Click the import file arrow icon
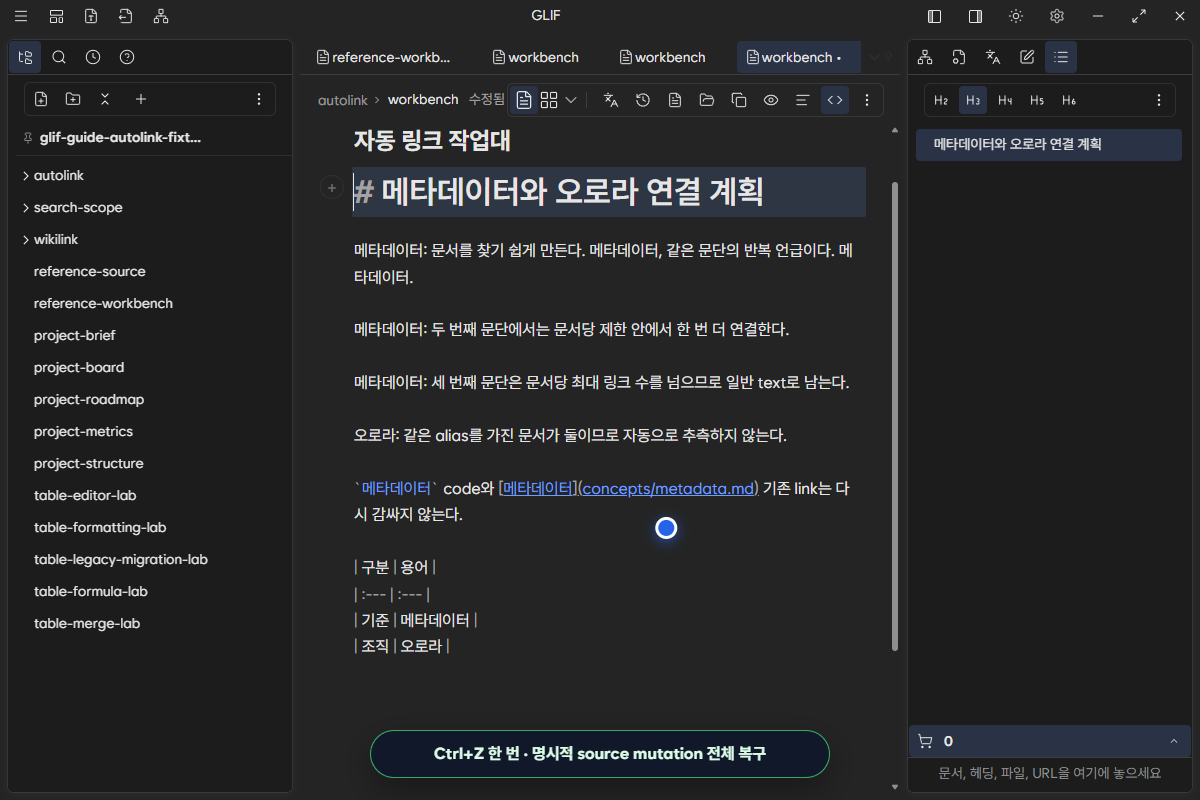The image size is (1200, 800). (x=125, y=16)
